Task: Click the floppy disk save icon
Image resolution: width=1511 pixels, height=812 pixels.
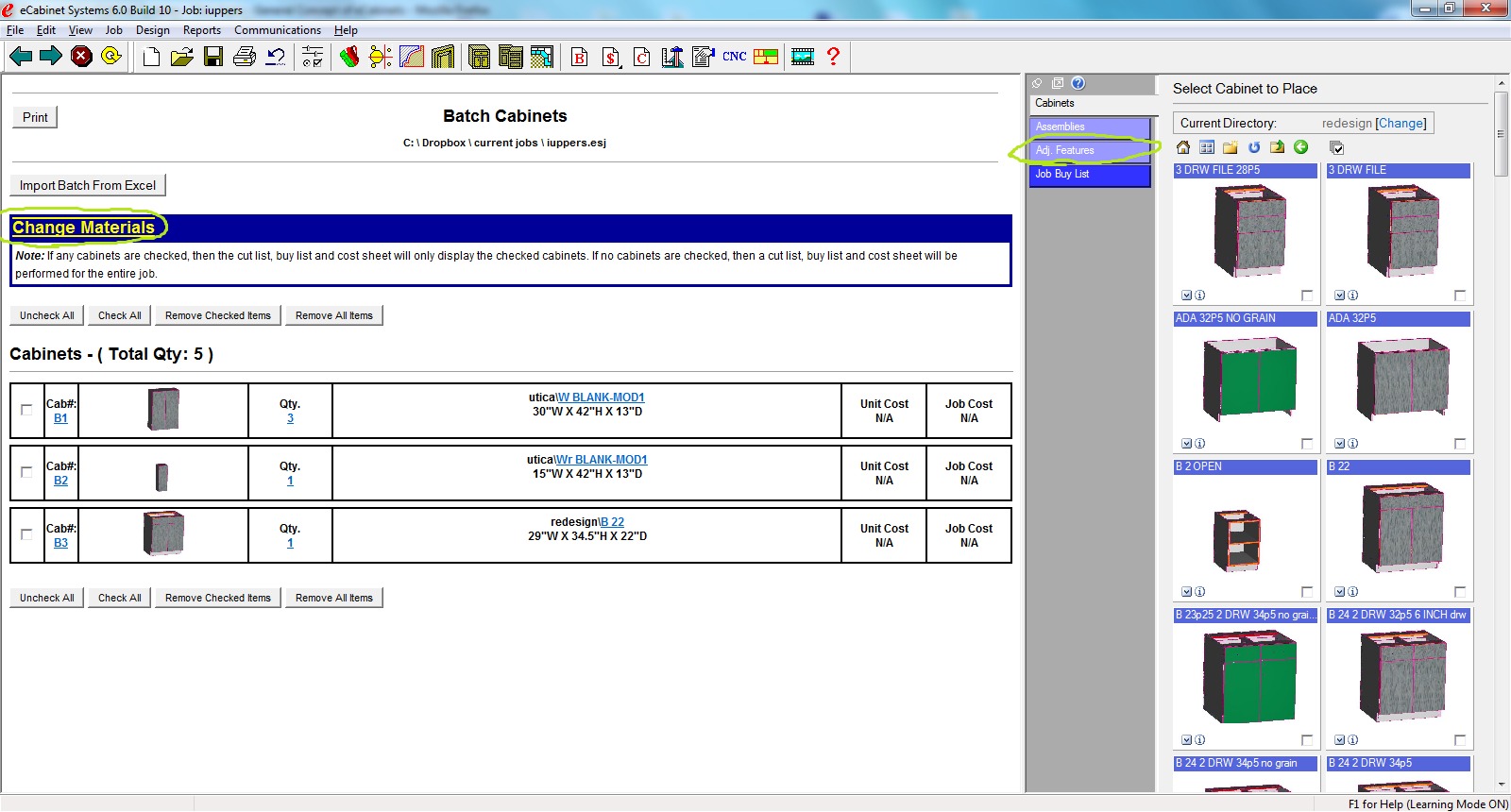Action: click(213, 57)
